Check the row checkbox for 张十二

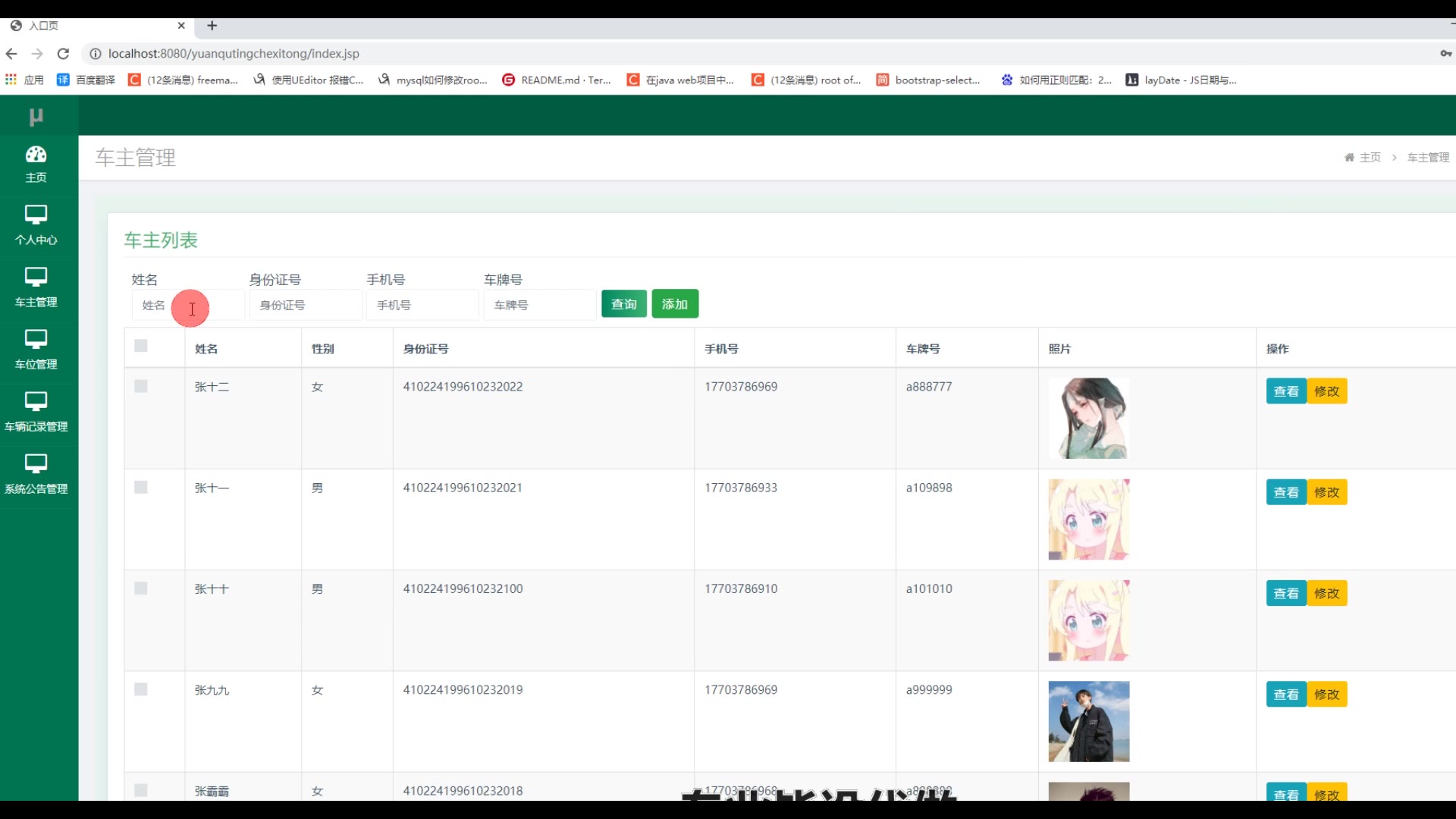coord(141,387)
